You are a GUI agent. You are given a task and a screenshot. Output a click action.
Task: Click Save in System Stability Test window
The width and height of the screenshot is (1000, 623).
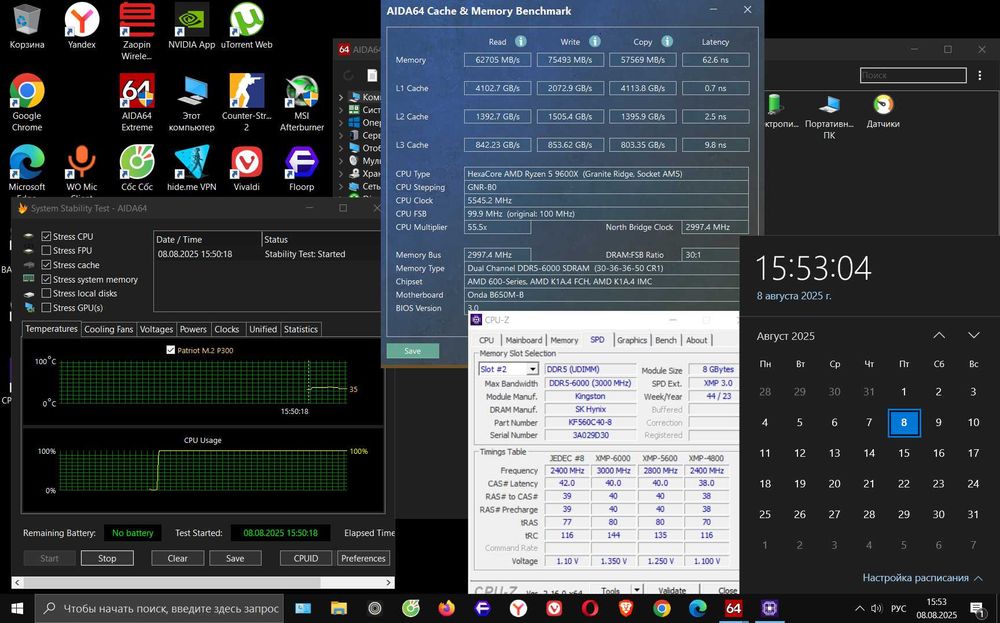[235, 558]
